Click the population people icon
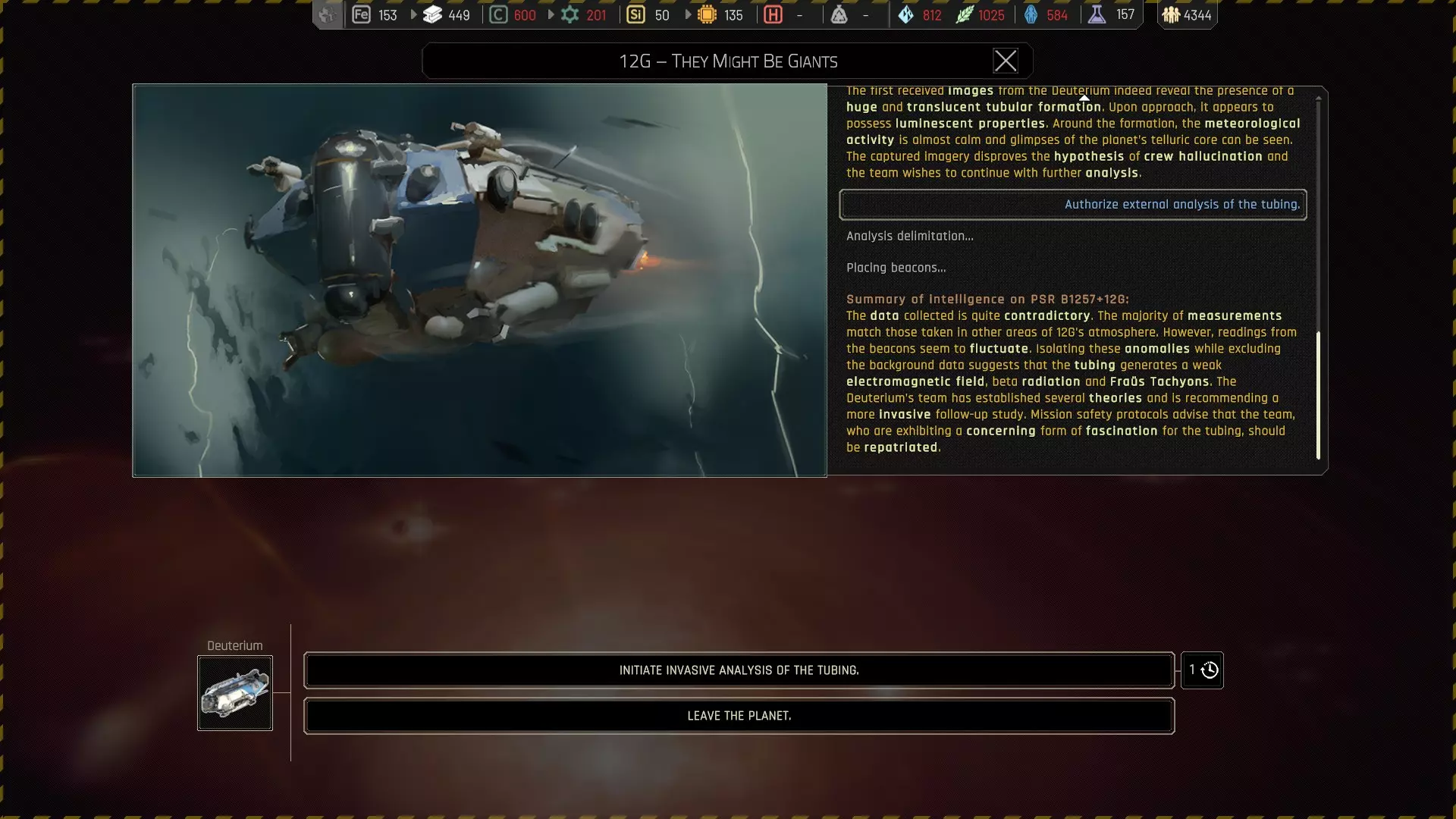 1171,14
